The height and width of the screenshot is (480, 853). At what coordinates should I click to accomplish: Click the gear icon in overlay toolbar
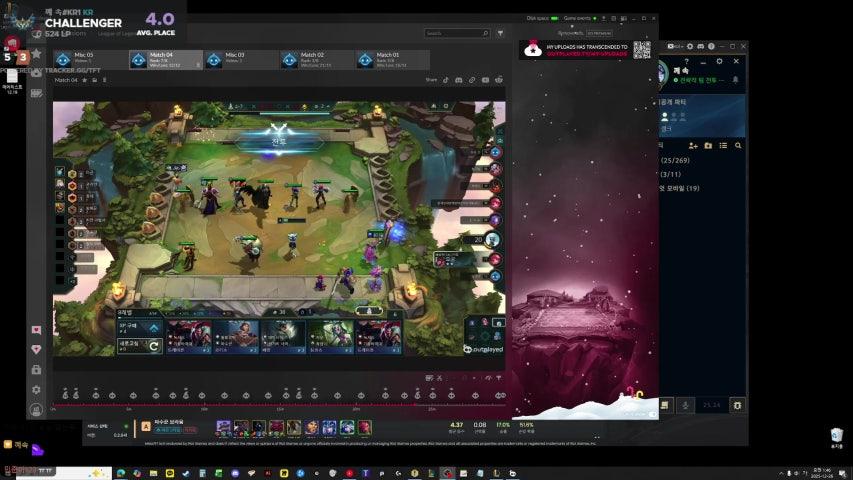pos(690,47)
